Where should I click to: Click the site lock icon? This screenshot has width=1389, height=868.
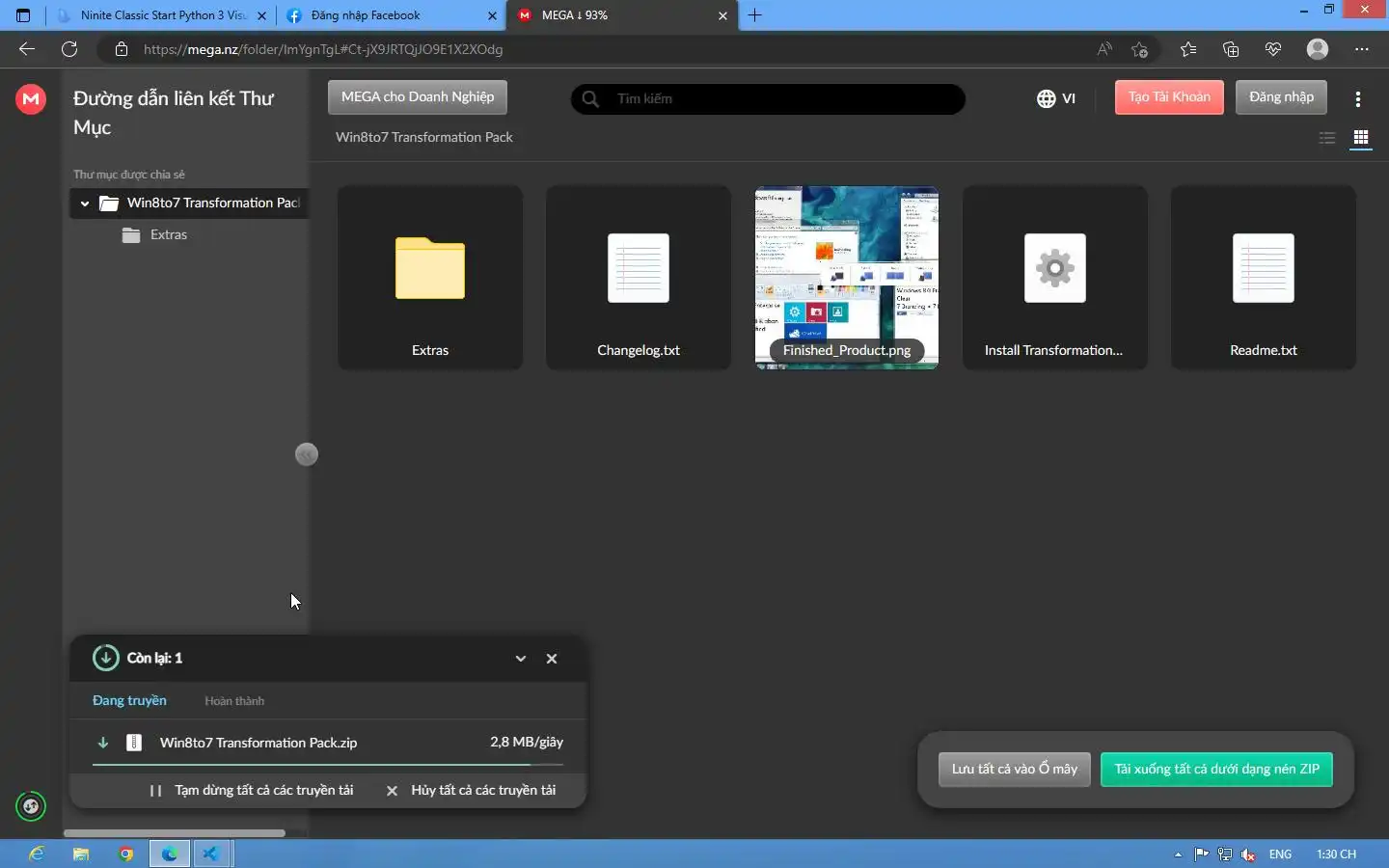tap(122, 49)
